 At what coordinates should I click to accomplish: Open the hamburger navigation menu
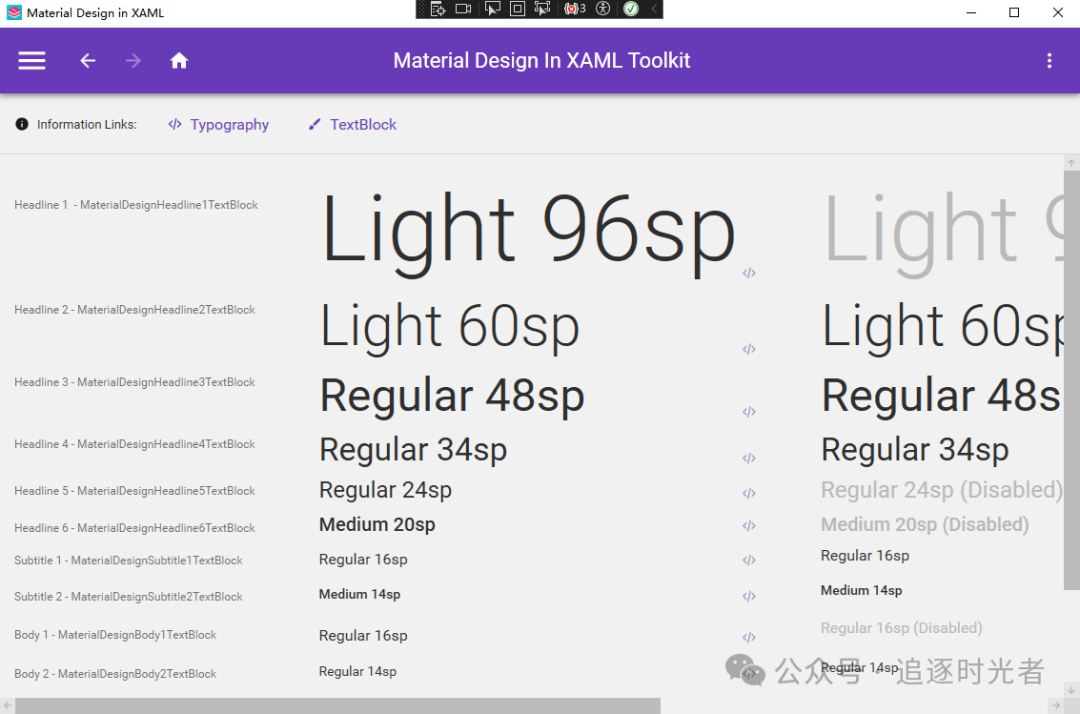click(x=31, y=60)
